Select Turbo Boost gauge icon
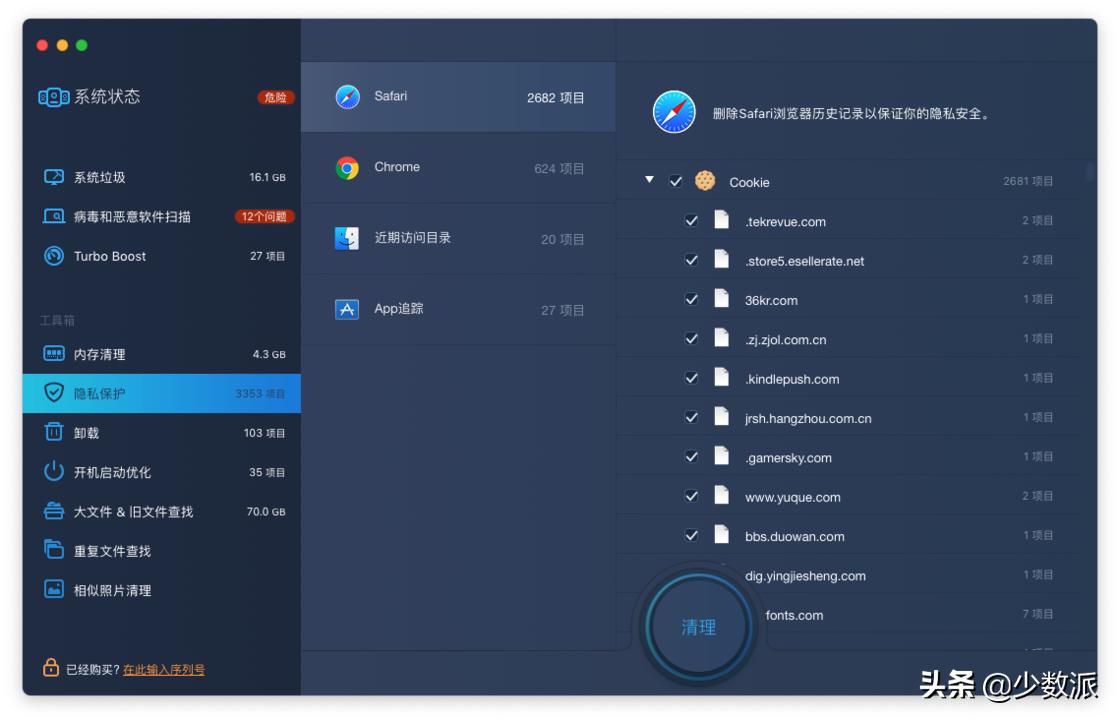 click(x=54, y=256)
